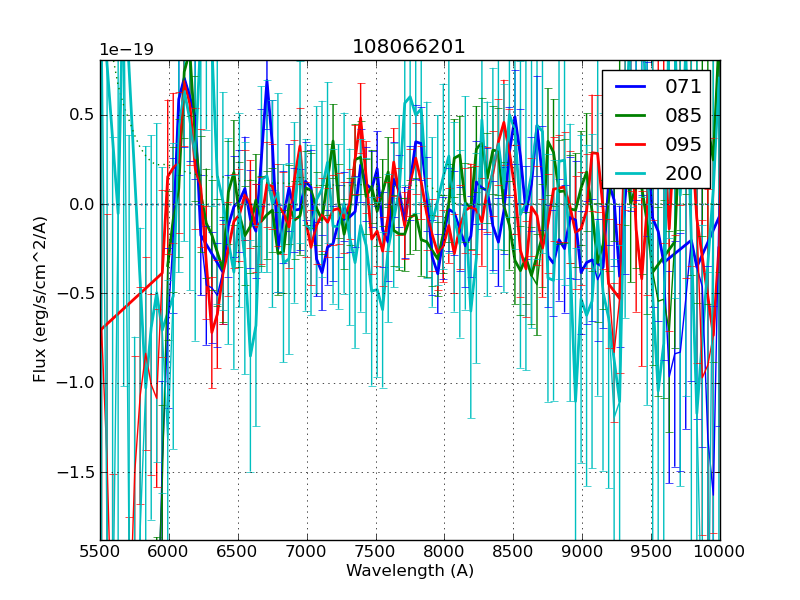Click the 6500 x-axis tick label
The width and height of the screenshot is (800, 600).
(x=238, y=551)
